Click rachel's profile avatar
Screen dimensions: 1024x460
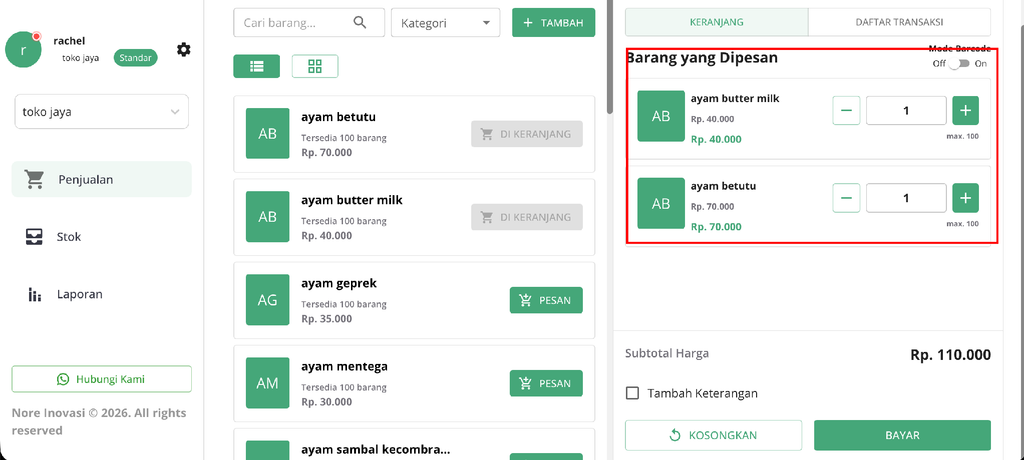pyautogui.click(x=24, y=49)
